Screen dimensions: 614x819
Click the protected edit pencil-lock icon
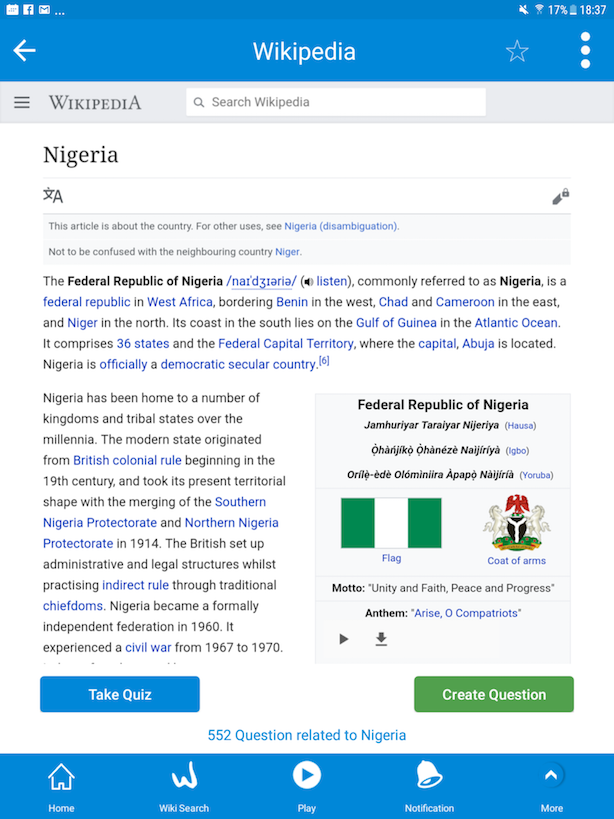(560, 197)
